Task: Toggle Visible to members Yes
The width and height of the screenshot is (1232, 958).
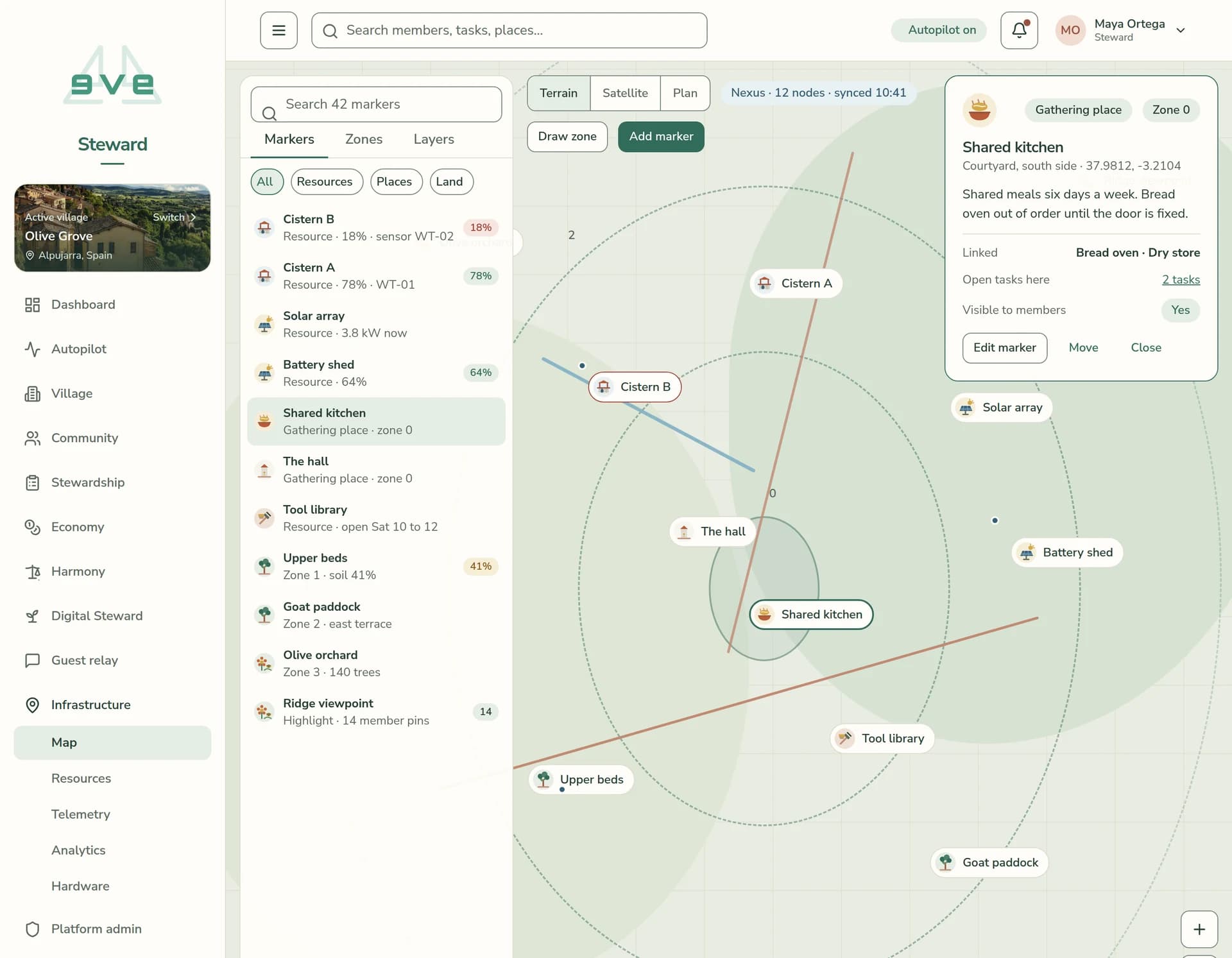Action: pos(1180,310)
